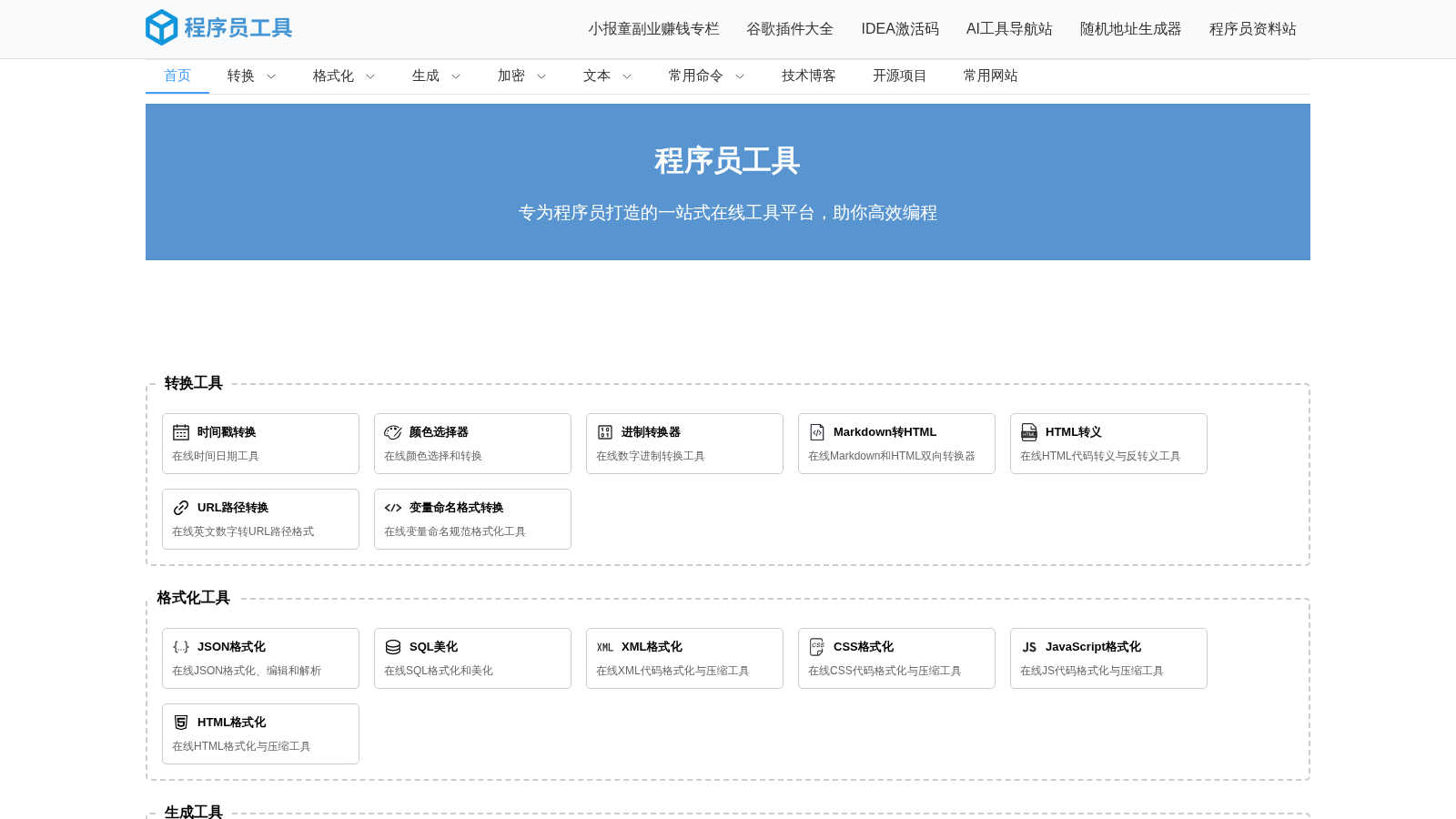Click the HTML5 shield icon beside HTML格式化
1456x819 pixels.
coord(181,723)
